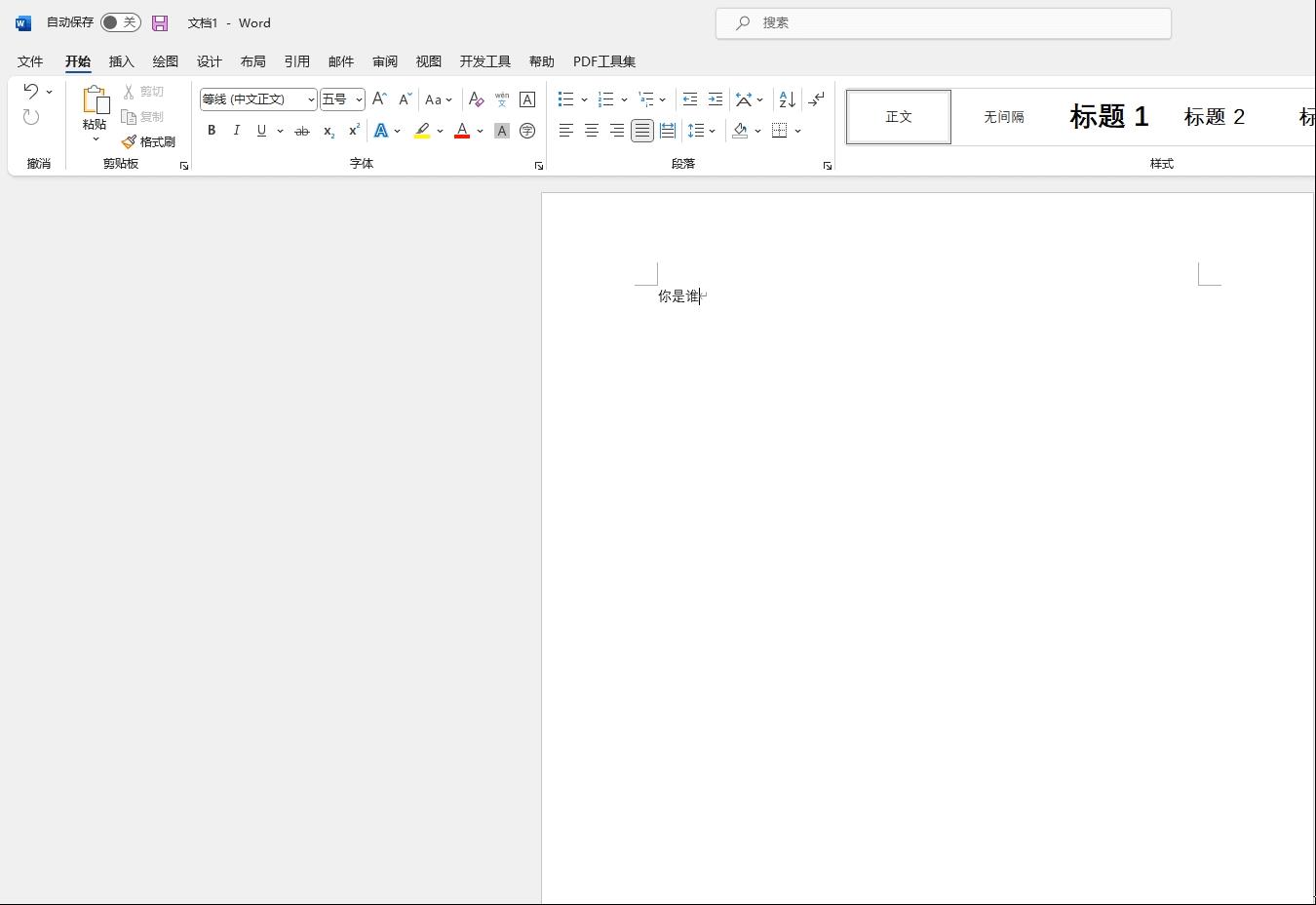Switch to the Layout (布局) tab
1316x905 pixels.
point(252,61)
